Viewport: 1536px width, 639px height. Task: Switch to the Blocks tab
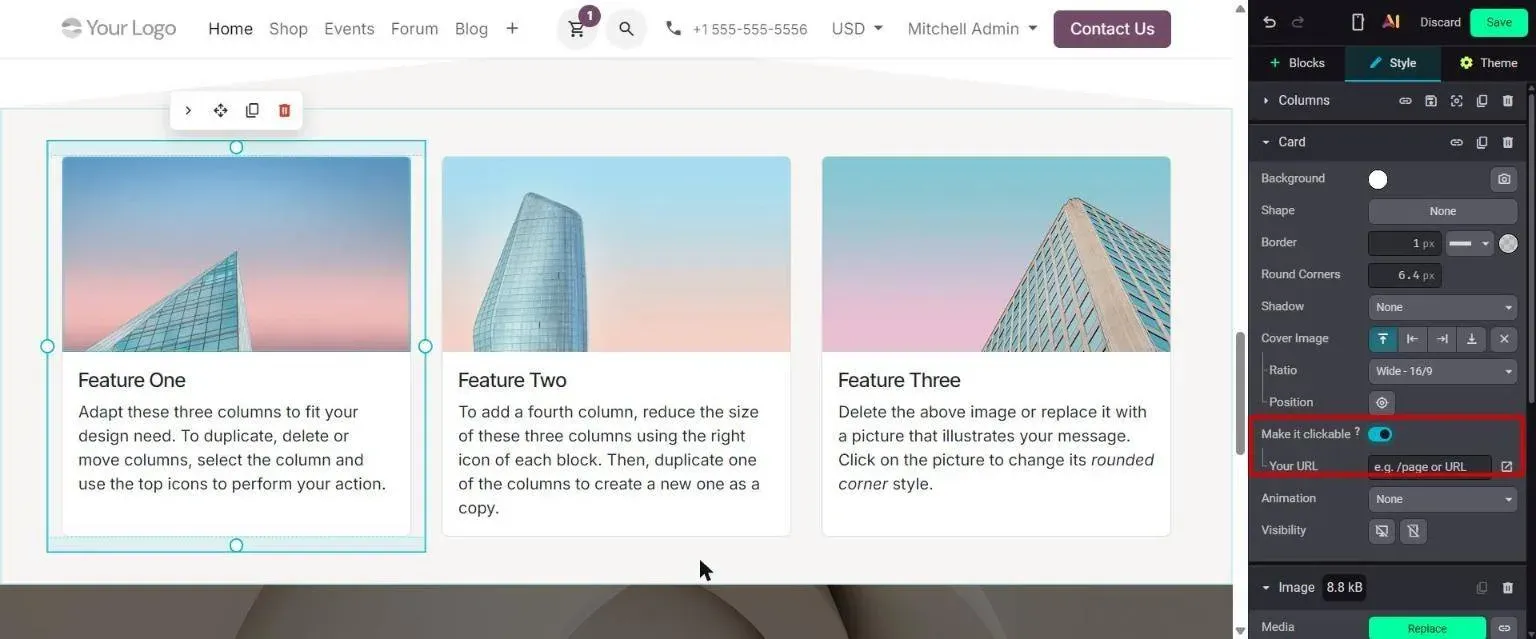1296,63
